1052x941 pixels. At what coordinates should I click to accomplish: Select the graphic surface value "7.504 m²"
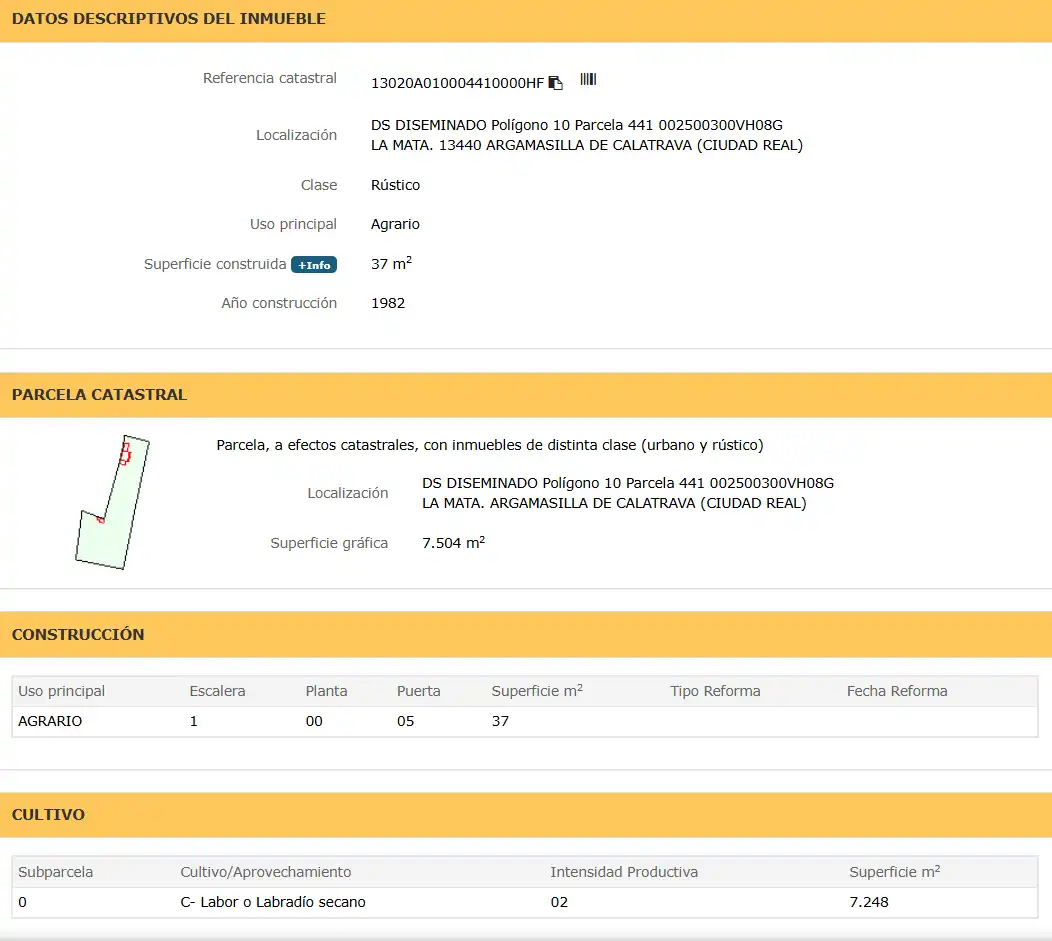click(x=454, y=542)
